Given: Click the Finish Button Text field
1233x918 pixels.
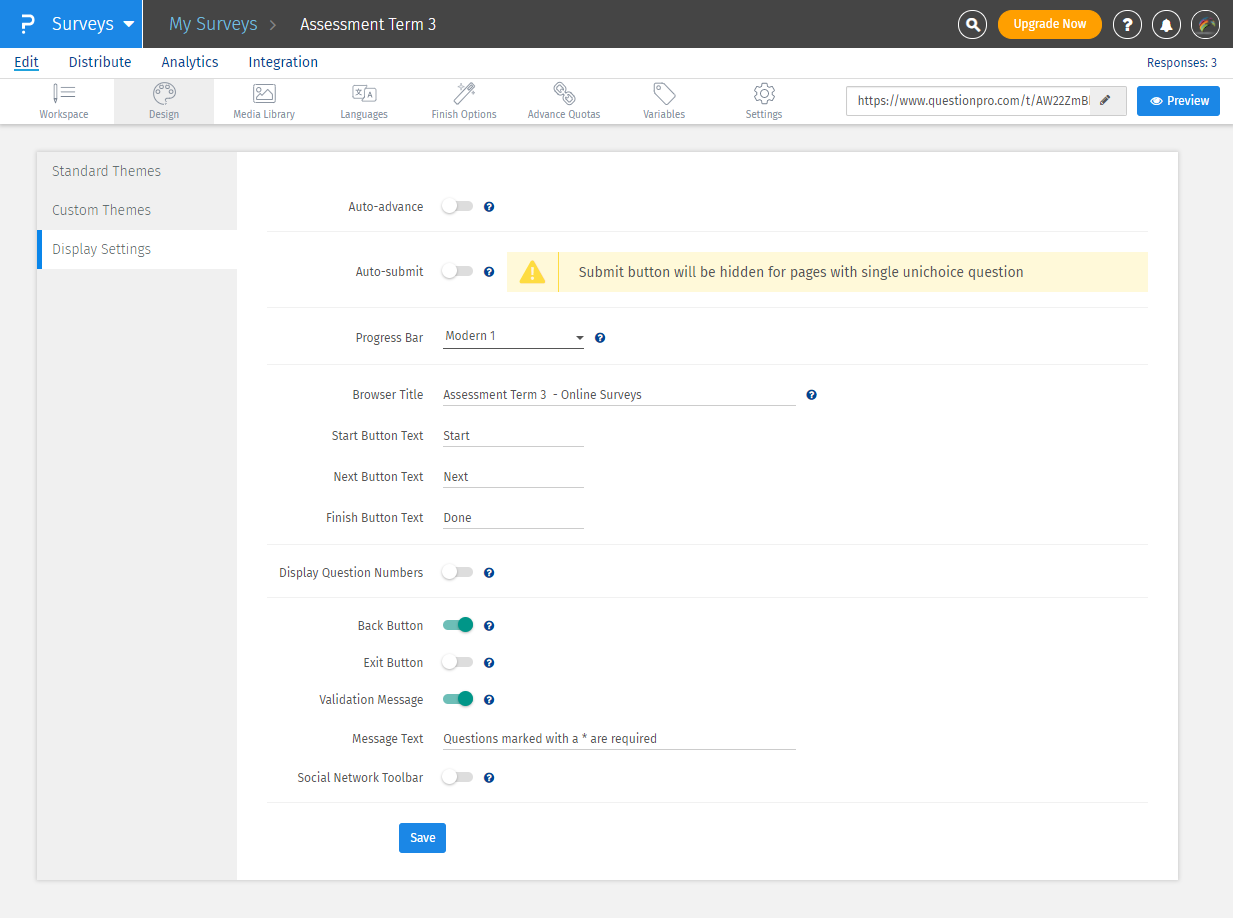Looking at the screenshot, I should [x=513, y=517].
